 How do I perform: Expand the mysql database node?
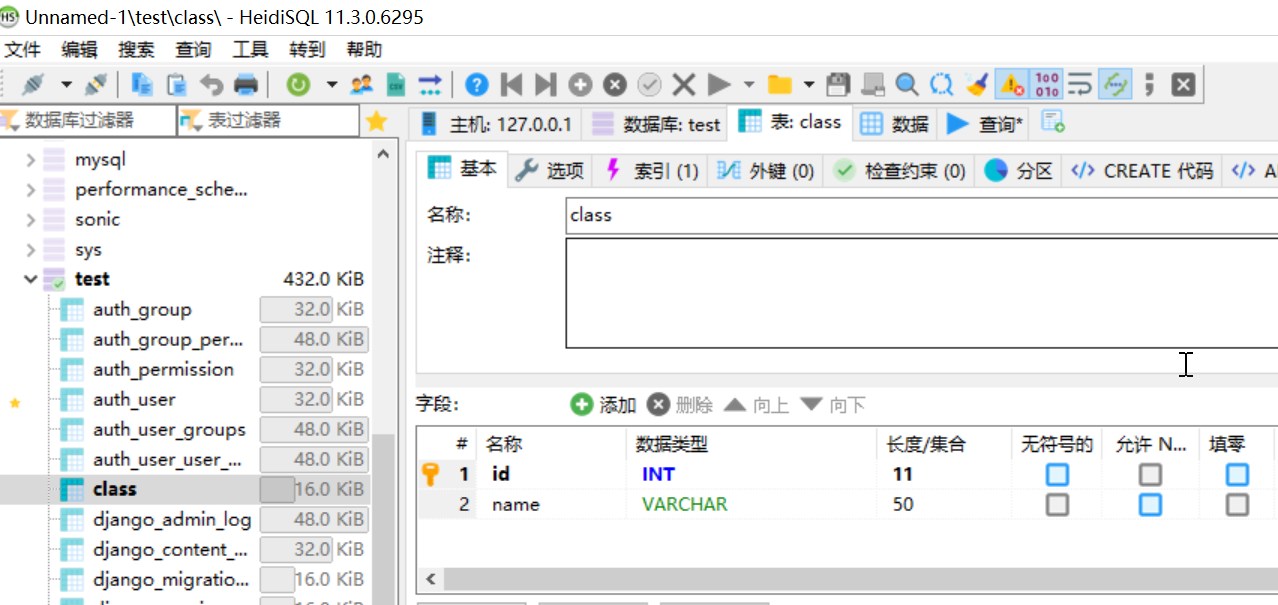point(31,159)
